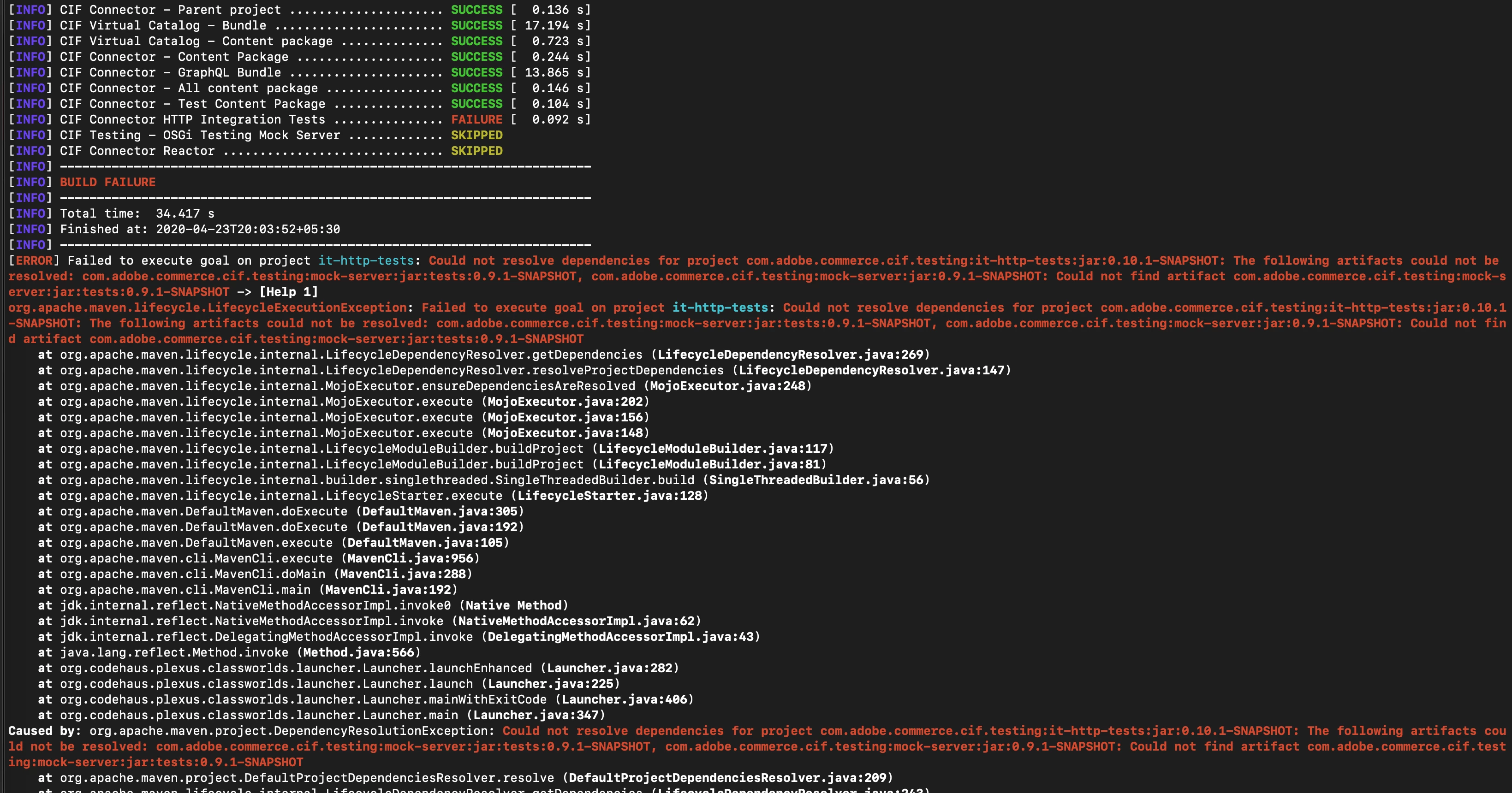Click SKIPPED status for CIF Connector Reactor
Image resolution: width=1512 pixels, height=793 pixels.
(x=476, y=151)
